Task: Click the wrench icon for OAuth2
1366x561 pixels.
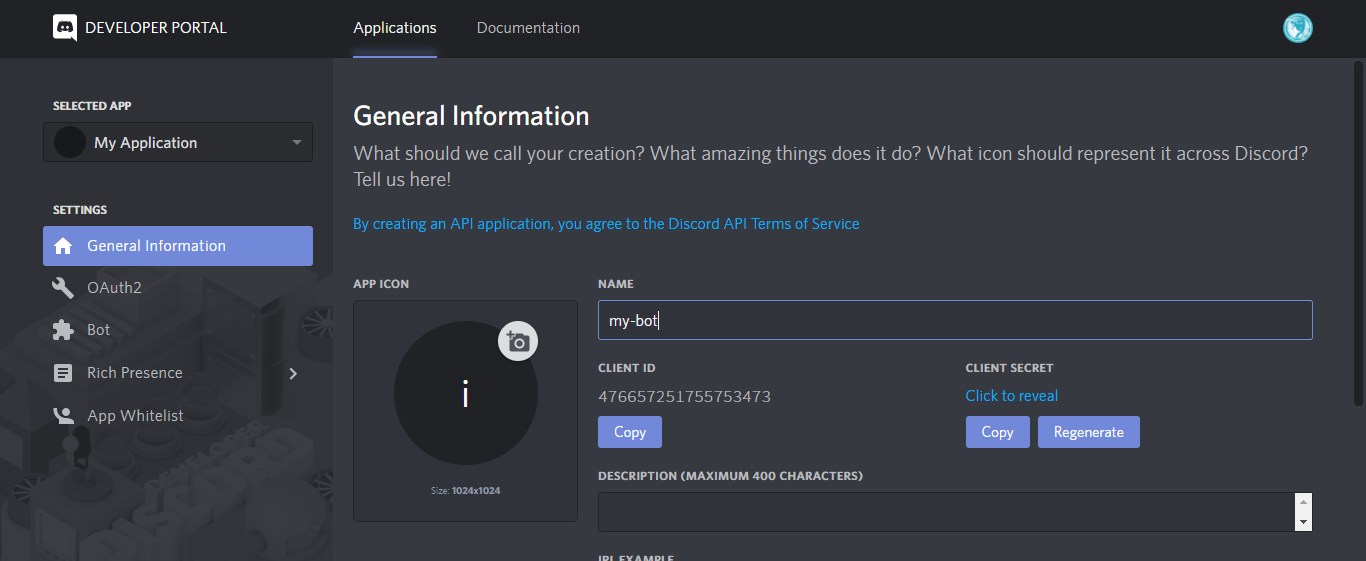Action: coord(63,288)
